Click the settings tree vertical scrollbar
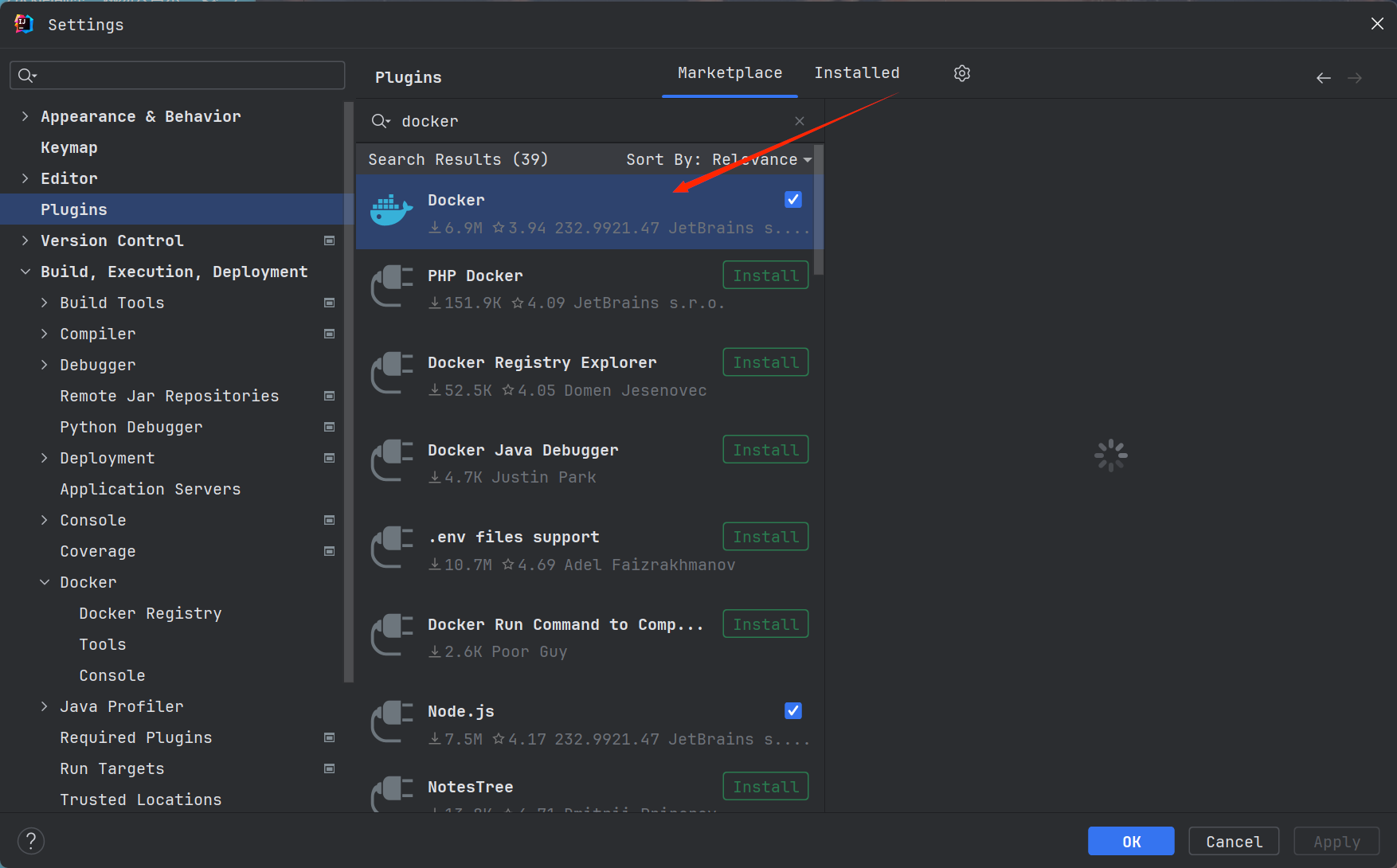The image size is (1397, 868). click(x=348, y=392)
